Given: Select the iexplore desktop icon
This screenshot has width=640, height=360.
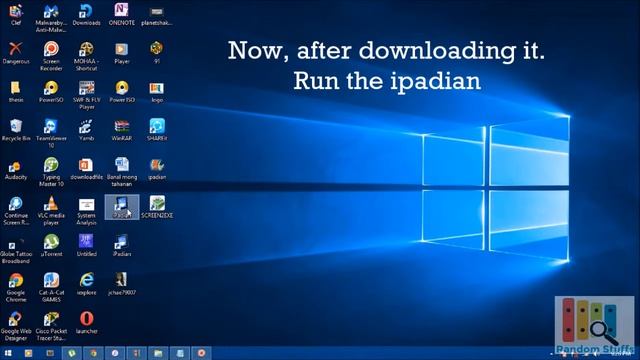Looking at the screenshot, I should (x=87, y=284).
